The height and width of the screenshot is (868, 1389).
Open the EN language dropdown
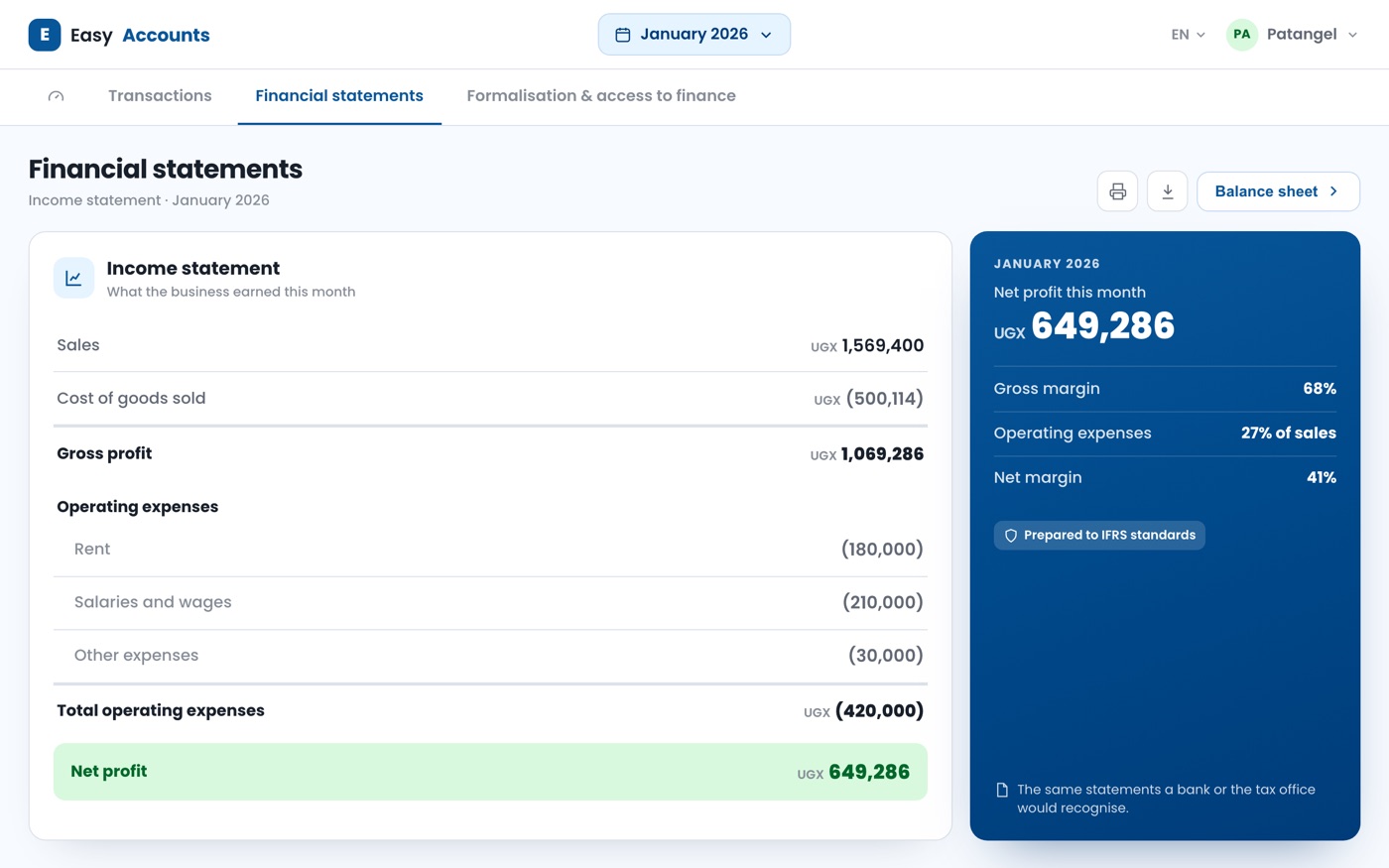coord(1188,35)
